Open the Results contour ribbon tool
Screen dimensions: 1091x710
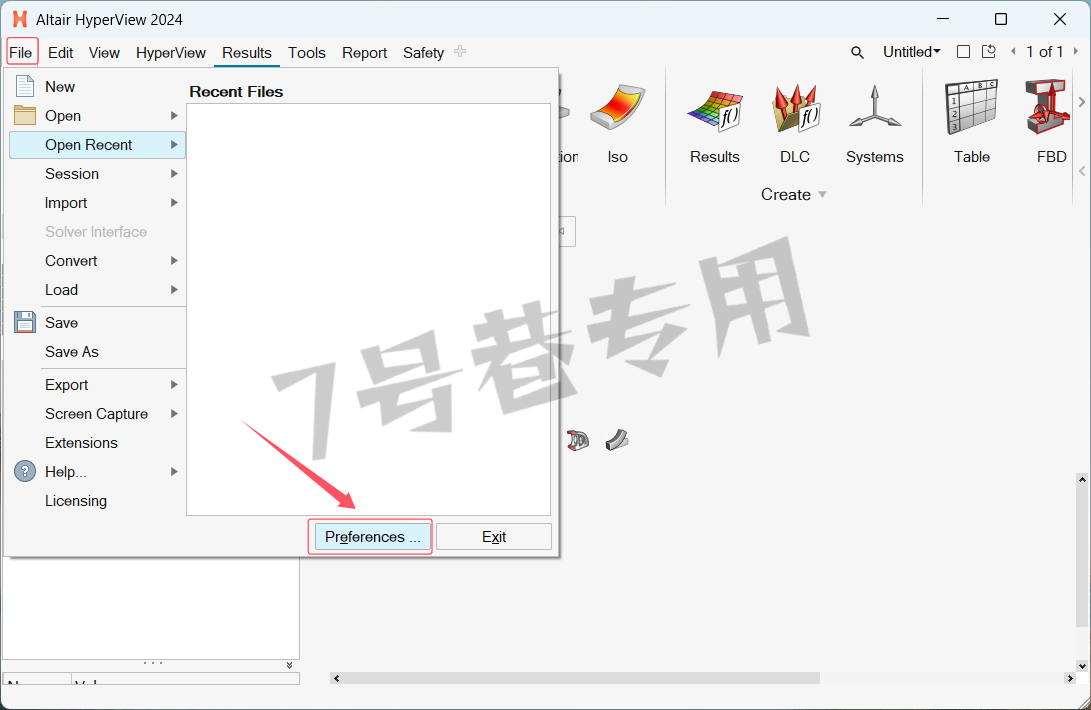[x=715, y=124]
